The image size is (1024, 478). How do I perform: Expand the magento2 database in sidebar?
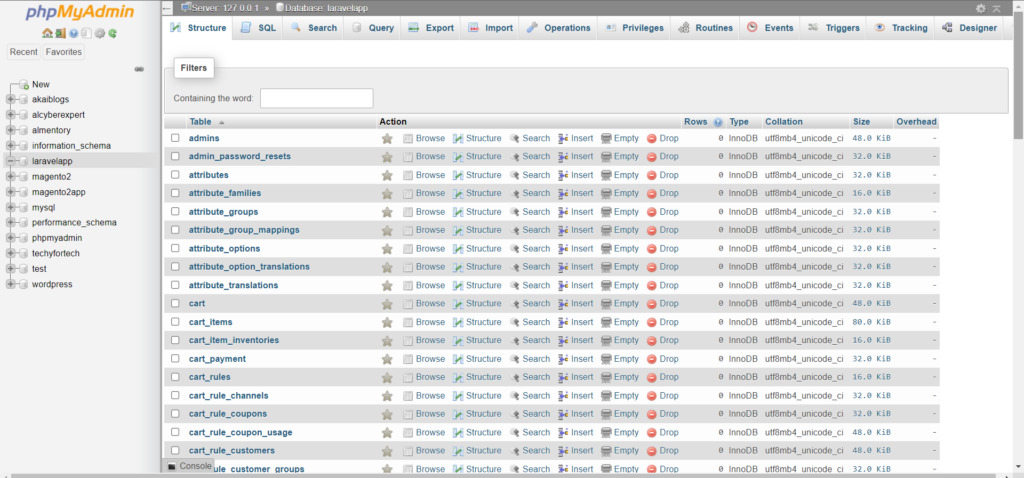click(11, 176)
